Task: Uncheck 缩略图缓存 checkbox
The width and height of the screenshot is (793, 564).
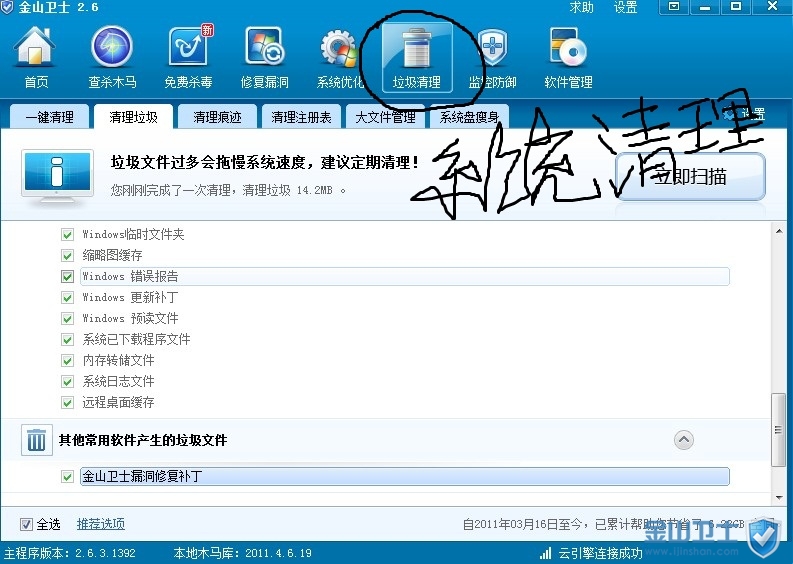Action: click(67, 255)
